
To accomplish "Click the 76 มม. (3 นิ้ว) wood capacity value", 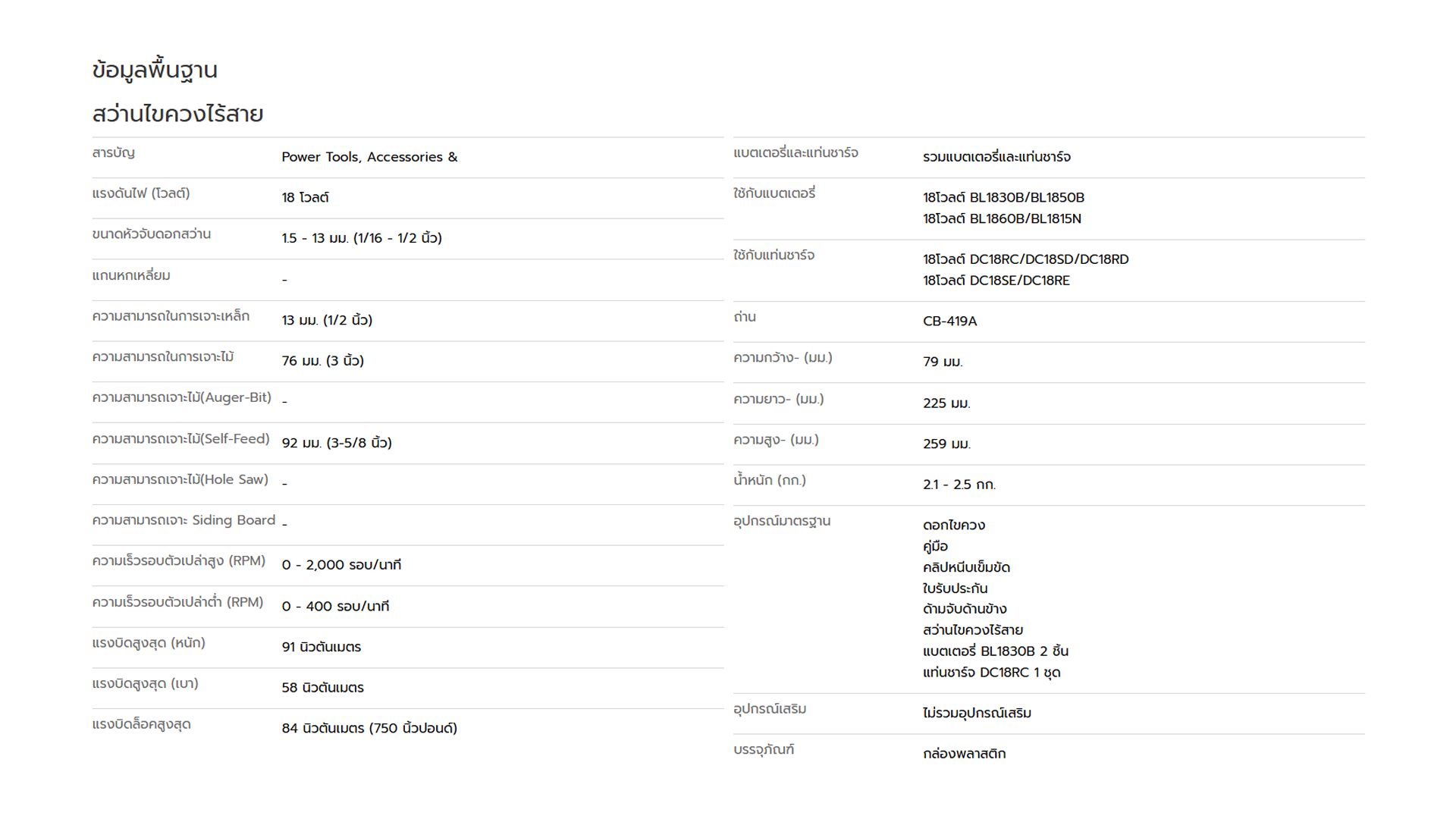I will click(322, 361).
